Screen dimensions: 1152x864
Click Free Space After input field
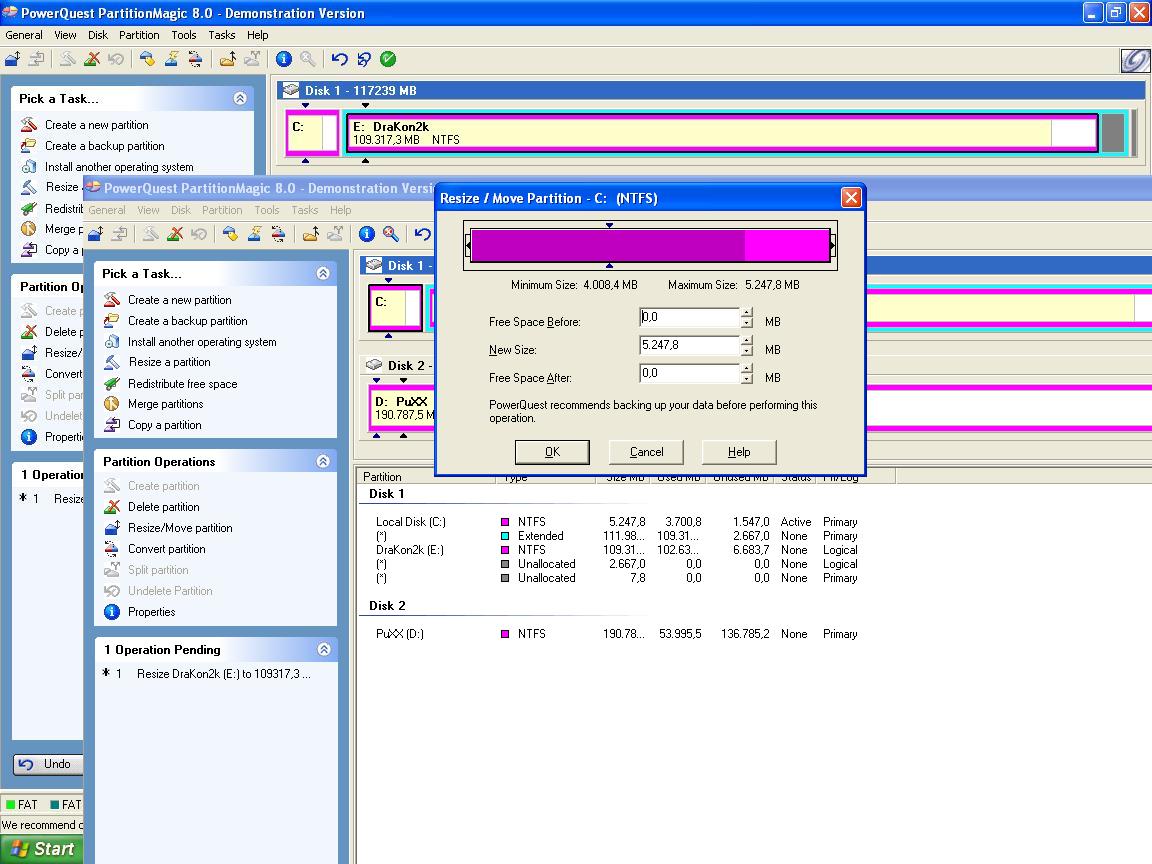[x=689, y=373]
